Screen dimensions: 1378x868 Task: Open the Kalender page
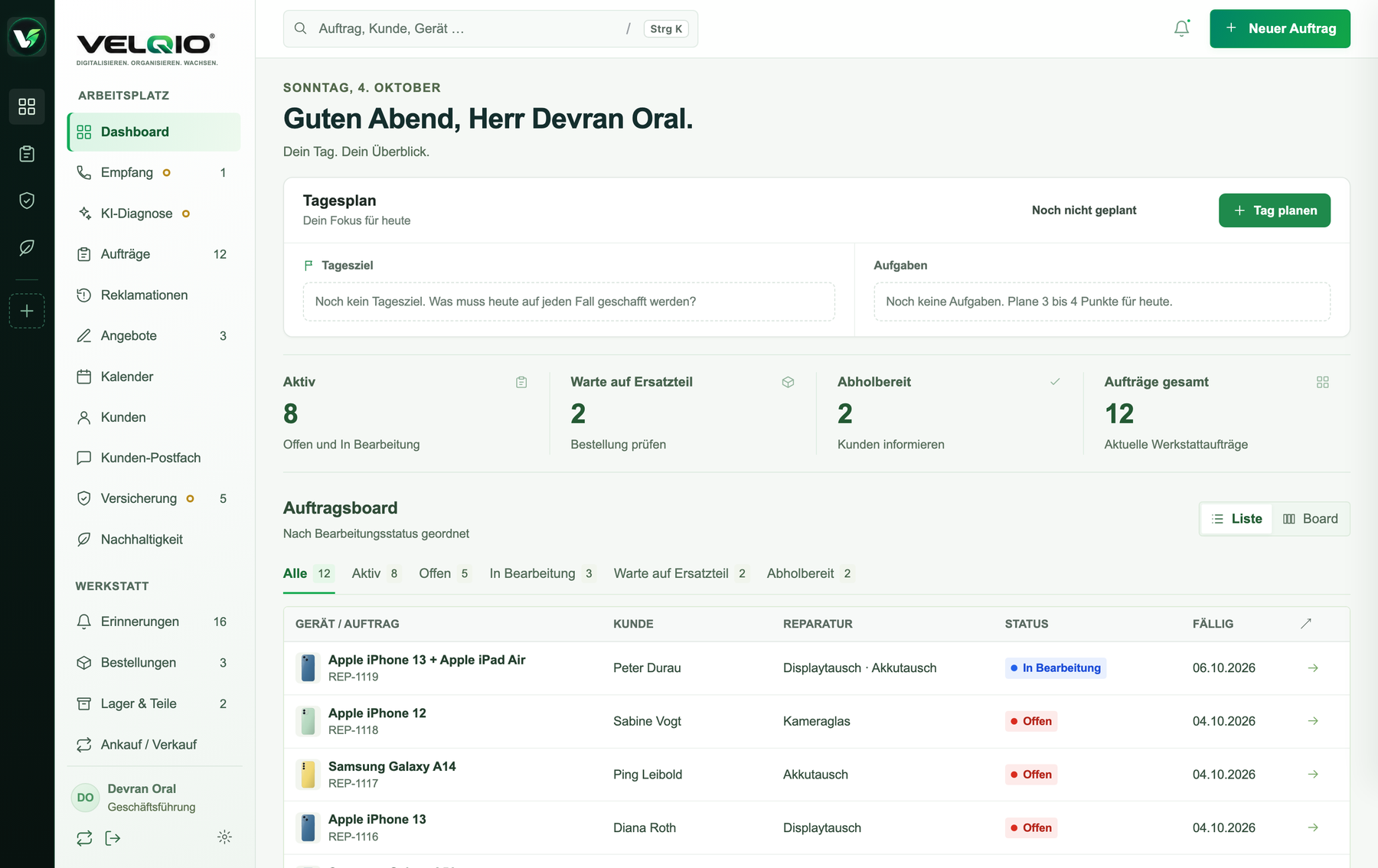click(x=154, y=377)
